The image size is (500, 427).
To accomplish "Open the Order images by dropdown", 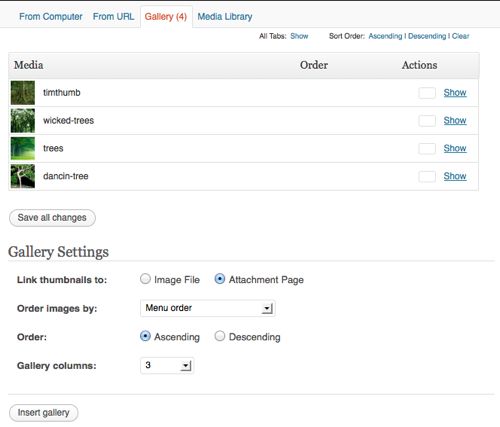I will (x=207, y=308).
